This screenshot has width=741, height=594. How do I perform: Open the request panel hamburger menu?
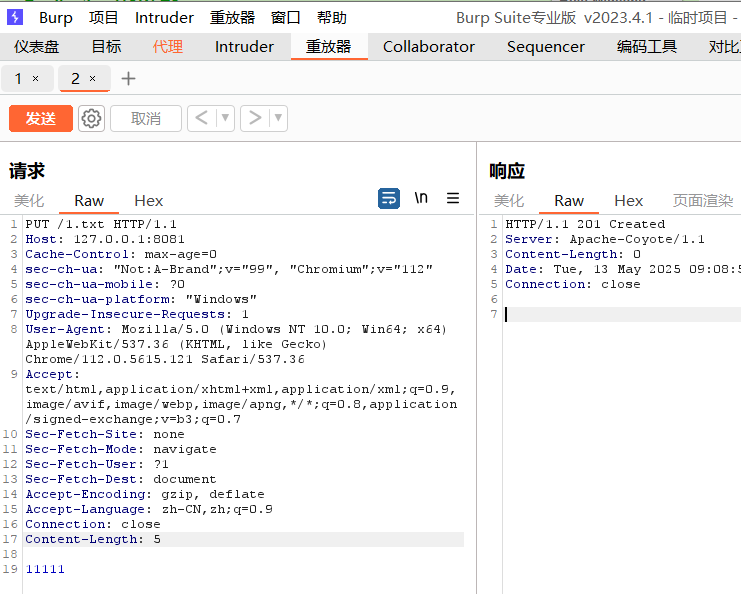point(453,198)
